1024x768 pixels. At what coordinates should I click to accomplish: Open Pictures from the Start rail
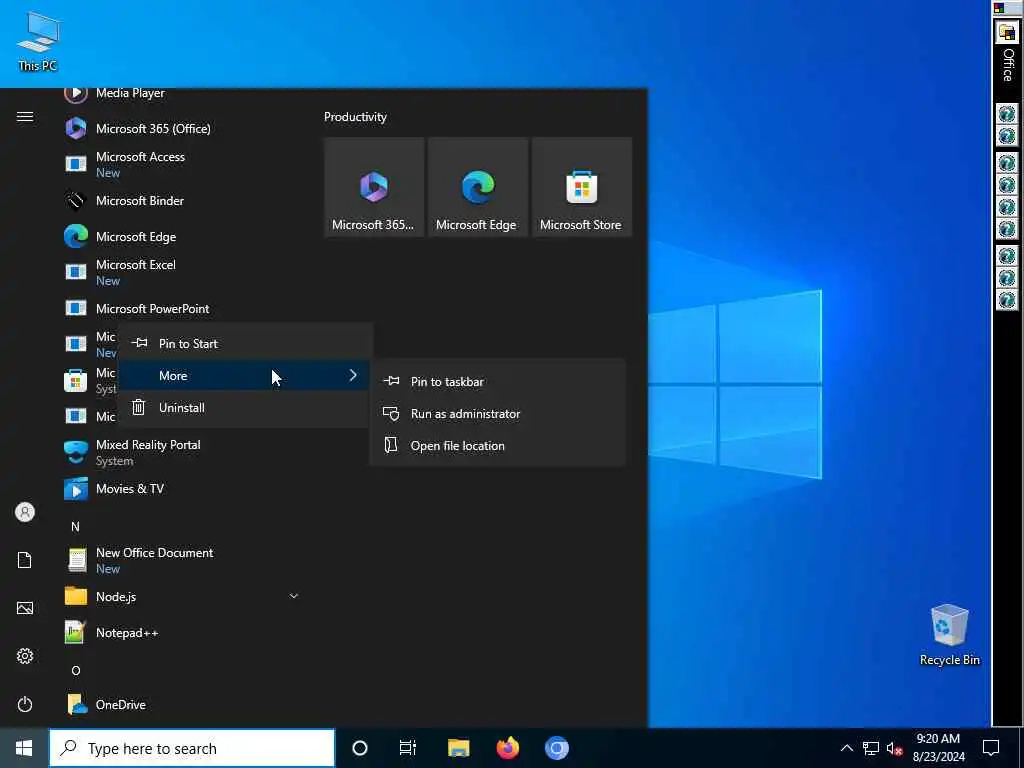click(25, 608)
